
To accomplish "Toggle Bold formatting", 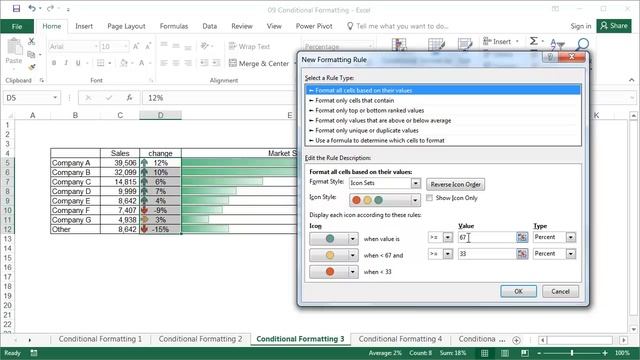I will point(54,63).
